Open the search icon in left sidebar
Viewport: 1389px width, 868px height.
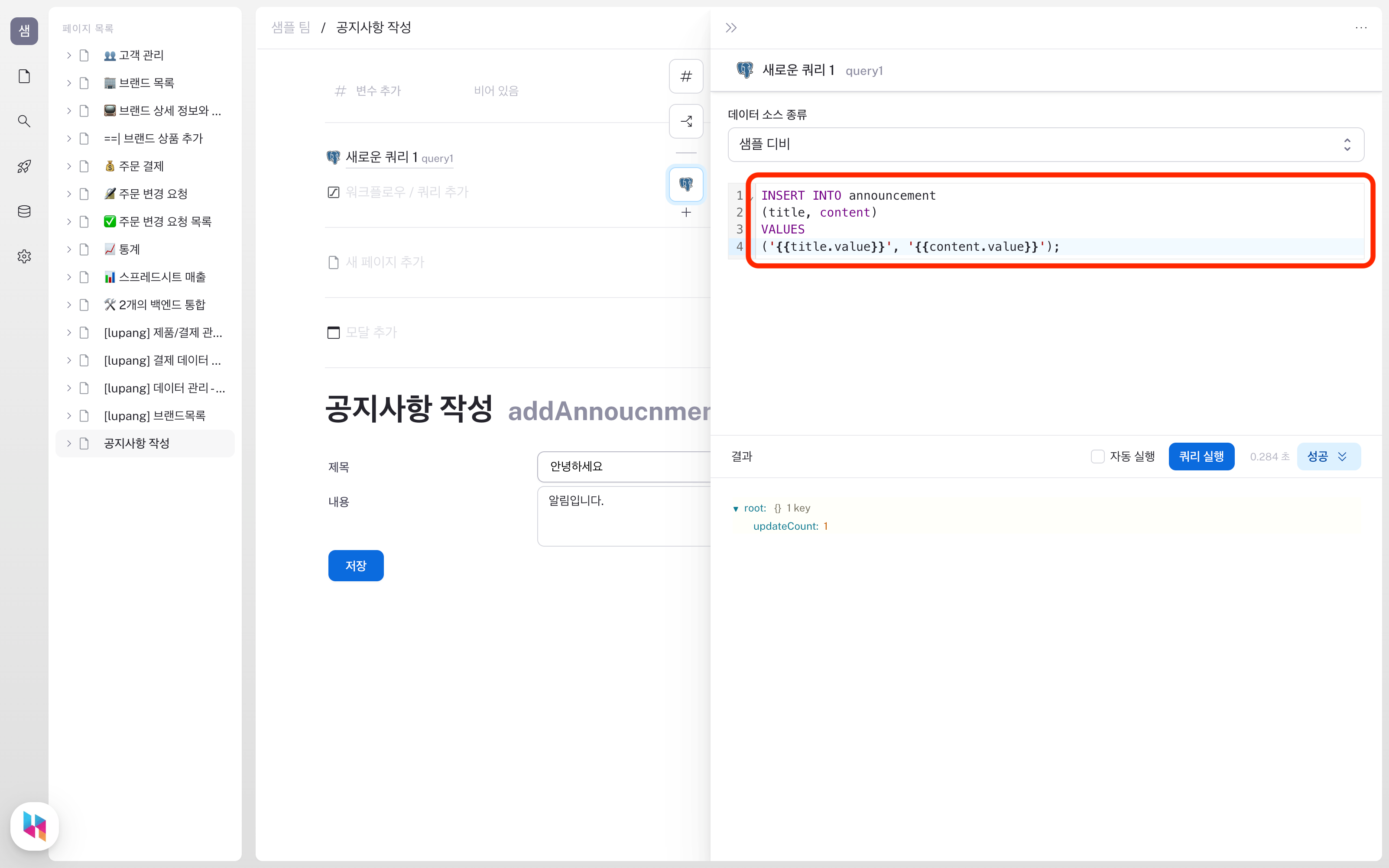tap(24, 121)
